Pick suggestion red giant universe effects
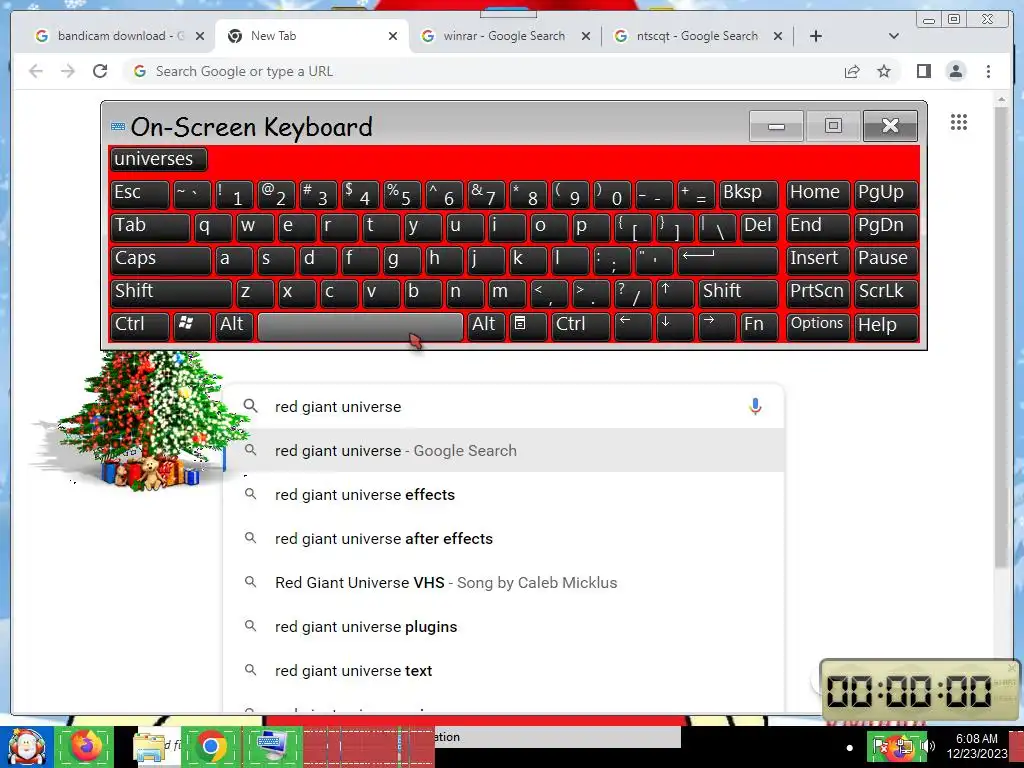The image size is (1024, 768). 503,494
